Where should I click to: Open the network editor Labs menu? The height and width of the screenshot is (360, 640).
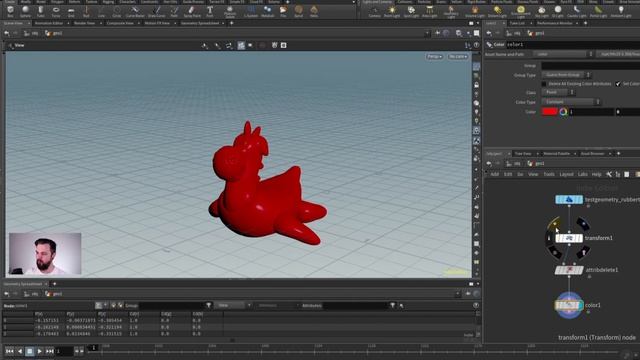[582, 174]
